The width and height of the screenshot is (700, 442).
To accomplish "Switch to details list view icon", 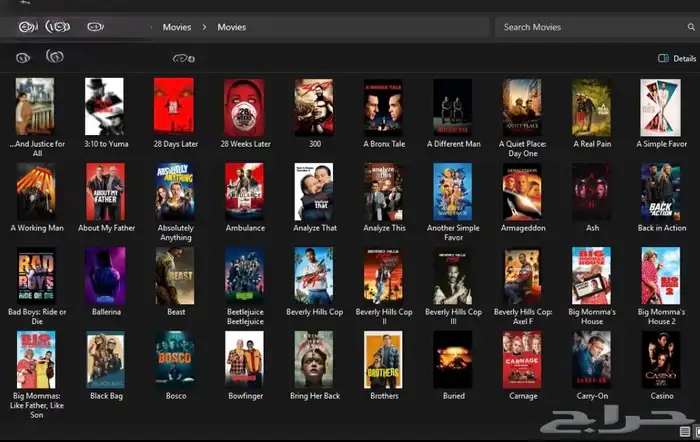I will click(x=685, y=431).
